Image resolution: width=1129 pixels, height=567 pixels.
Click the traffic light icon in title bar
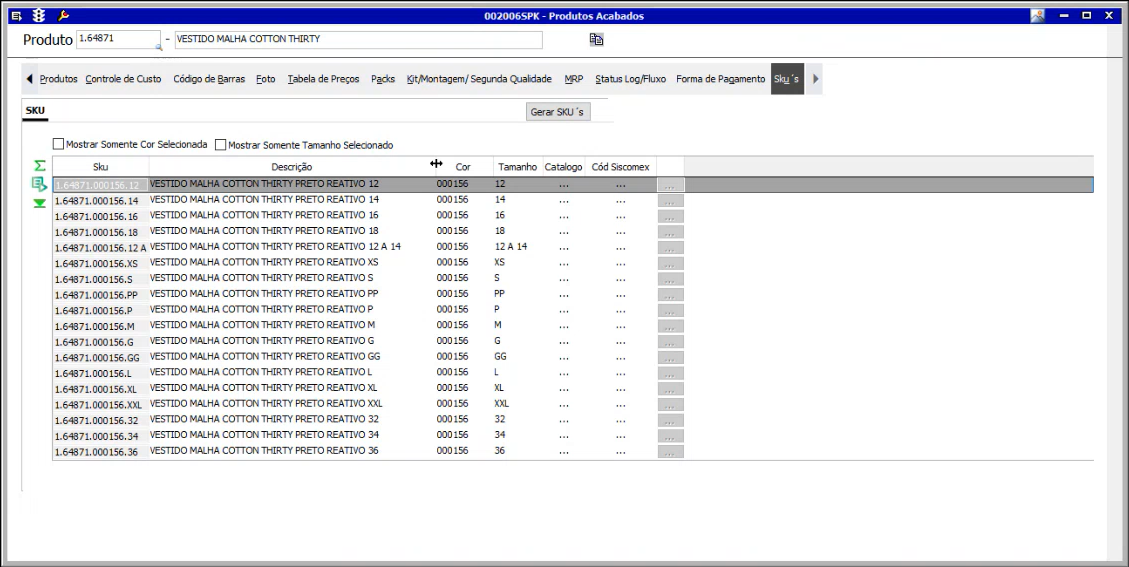click(x=39, y=16)
